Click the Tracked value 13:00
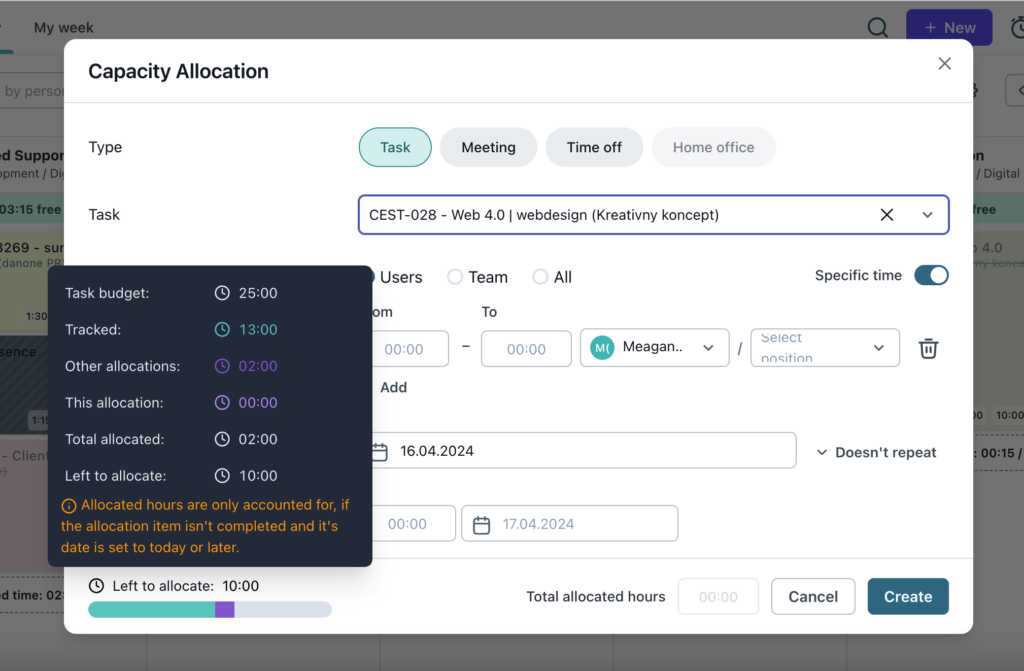This screenshot has height=671, width=1024. 258,329
